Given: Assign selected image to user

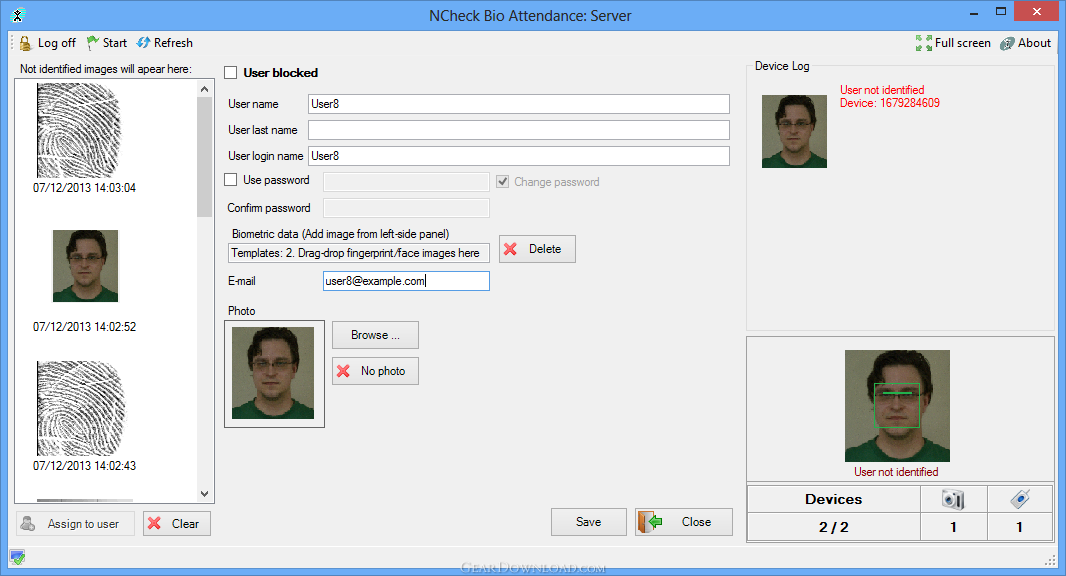Looking at the screenshot, I should click(75, 524).
